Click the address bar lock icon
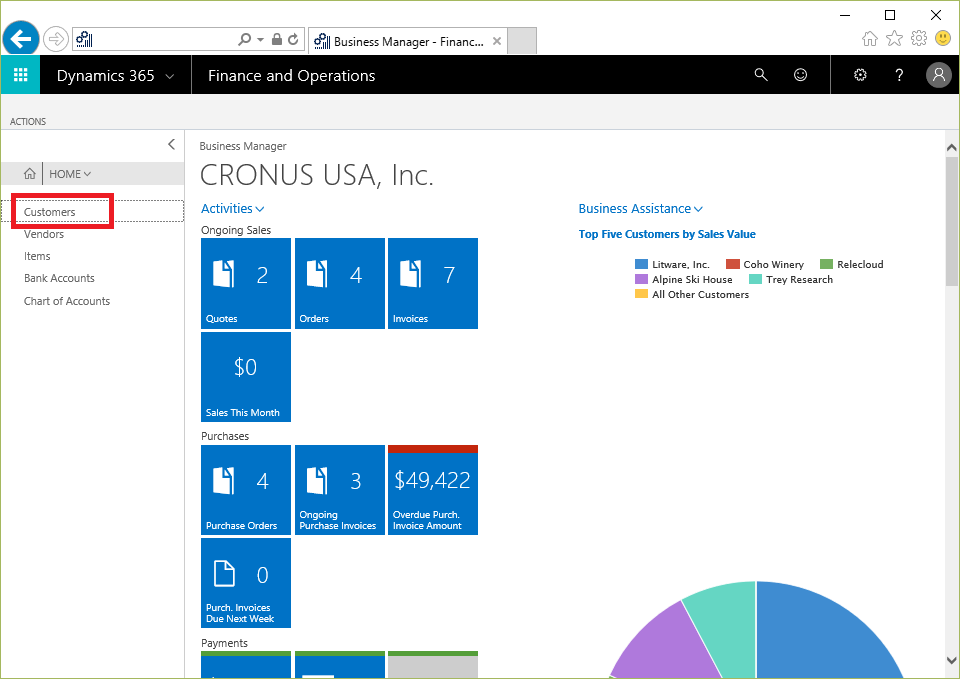 [x=277, y=39]
